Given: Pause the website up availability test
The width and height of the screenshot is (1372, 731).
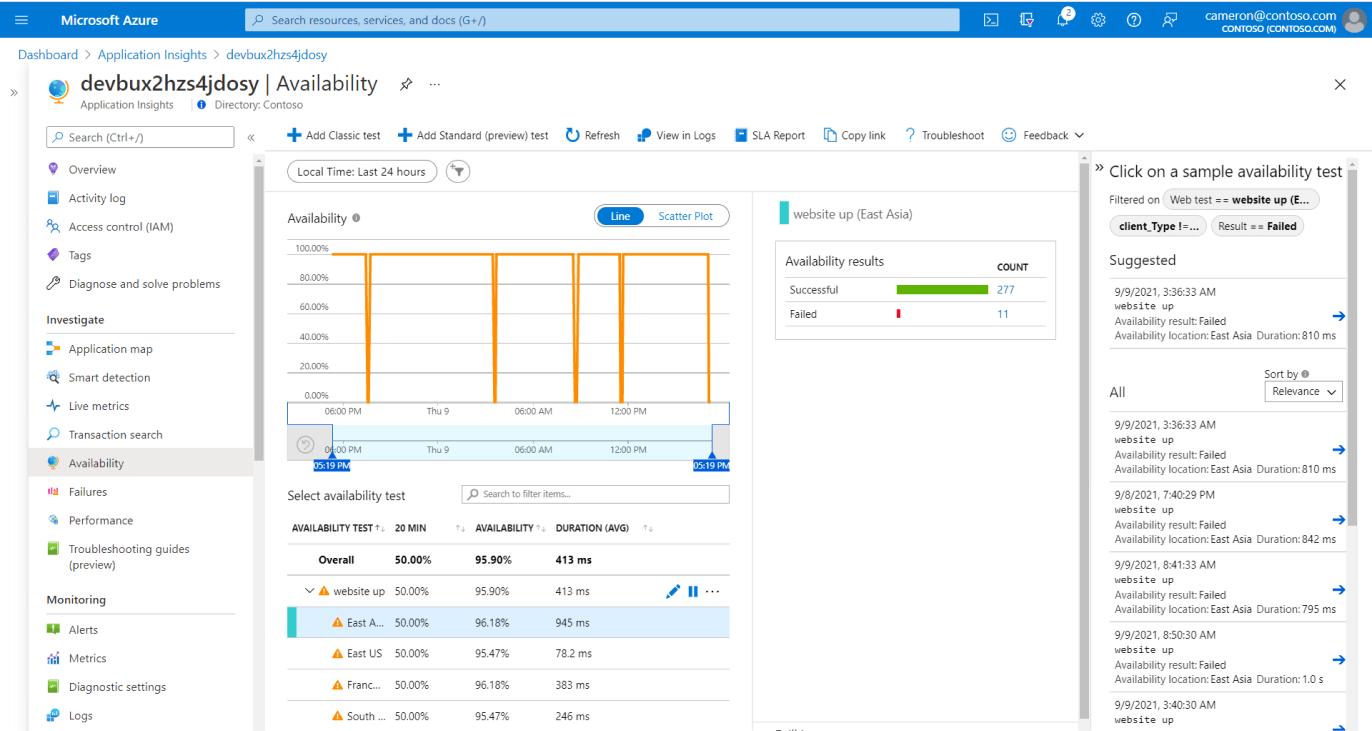Looking at the screenshot, I should point(693,591).
